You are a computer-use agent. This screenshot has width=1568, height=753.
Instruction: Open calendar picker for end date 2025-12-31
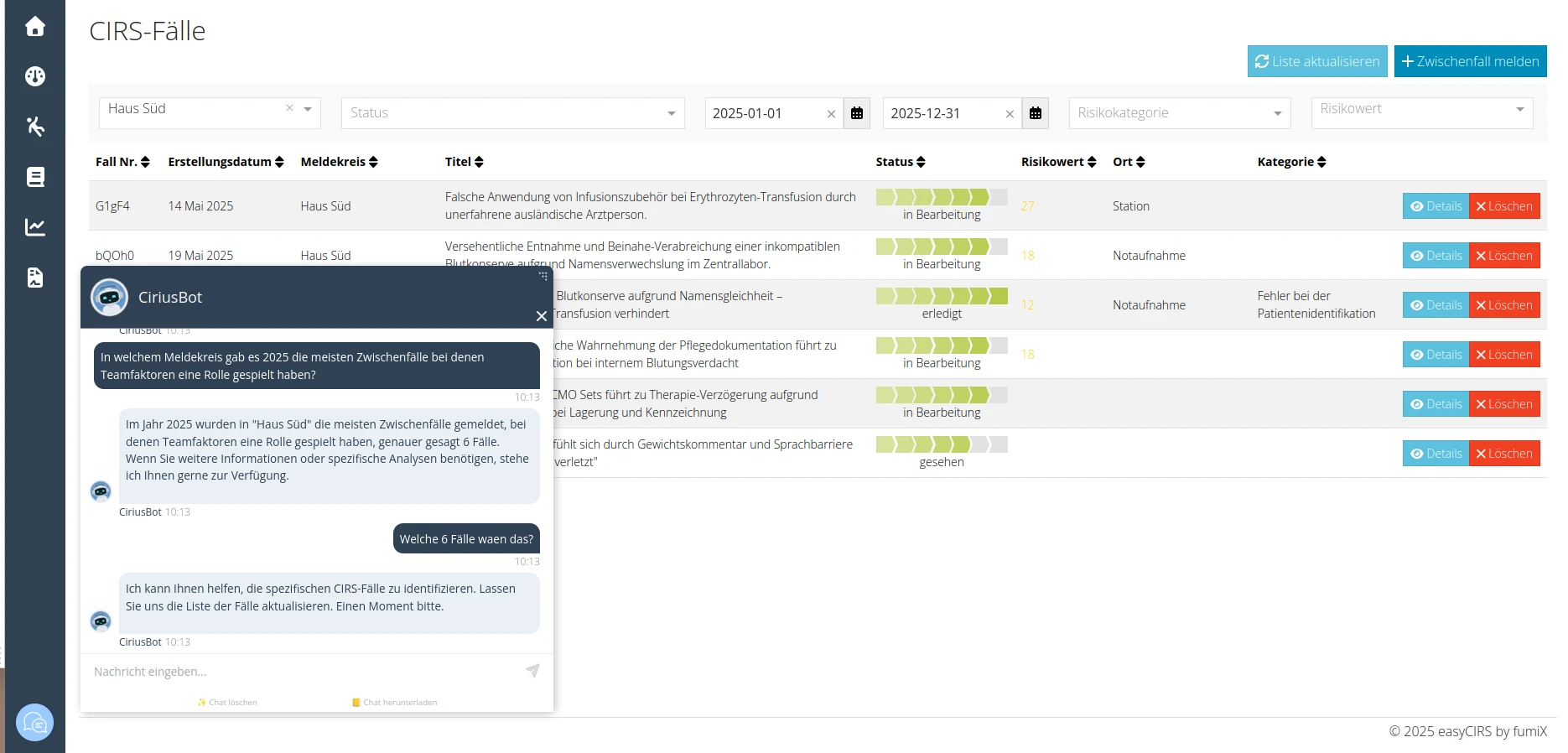point(1036,113)
